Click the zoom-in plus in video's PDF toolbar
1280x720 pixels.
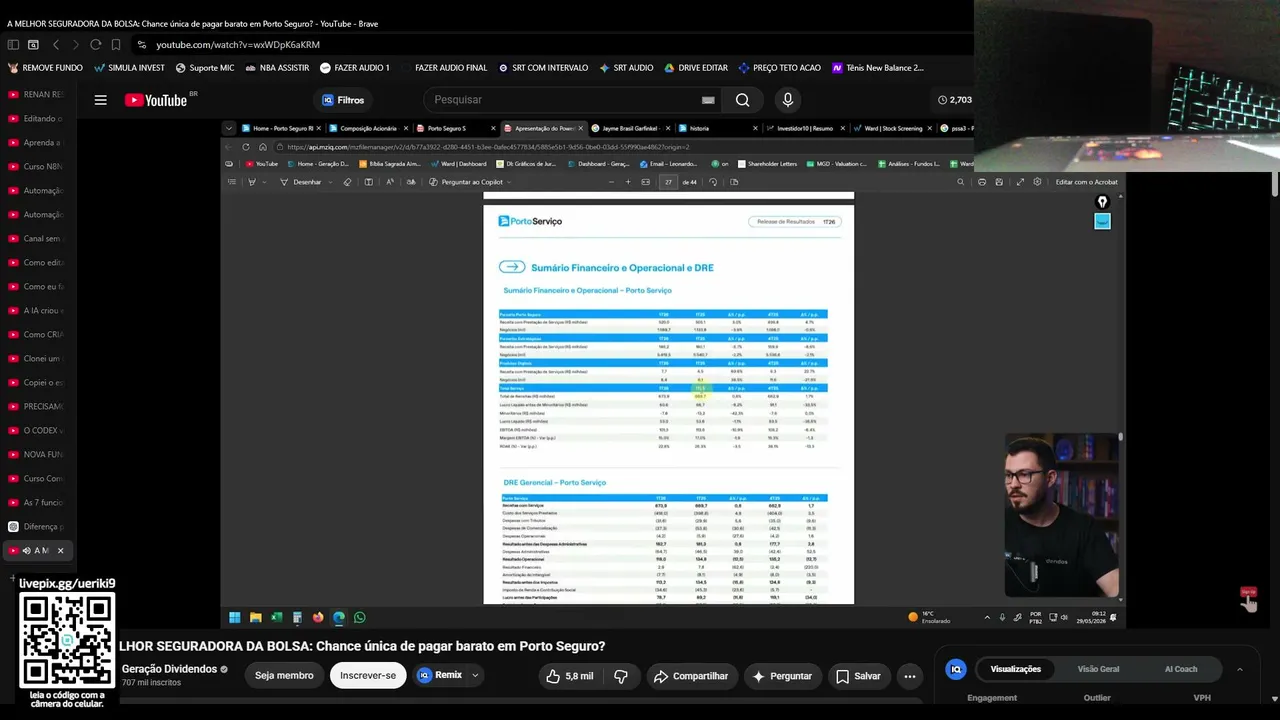click(x=628, y=182)
